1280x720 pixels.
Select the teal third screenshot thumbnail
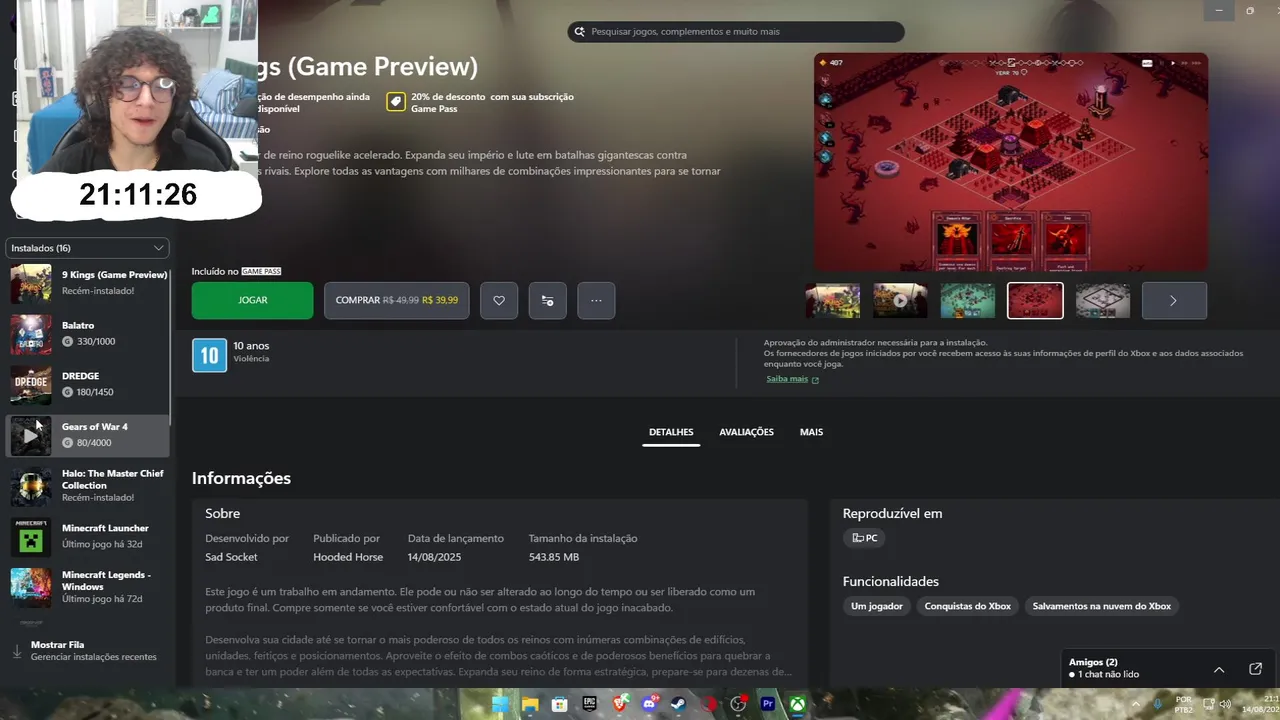coord(967,300)
